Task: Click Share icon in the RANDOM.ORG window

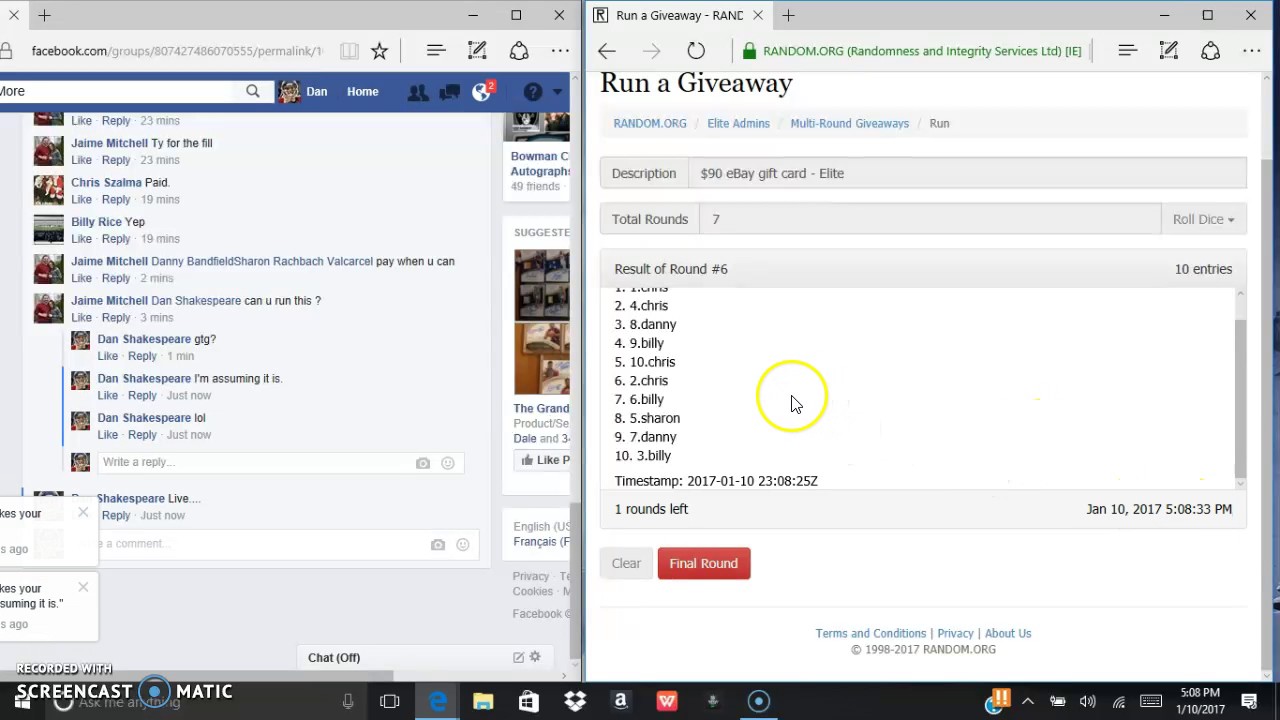Action: (1210, 51)
